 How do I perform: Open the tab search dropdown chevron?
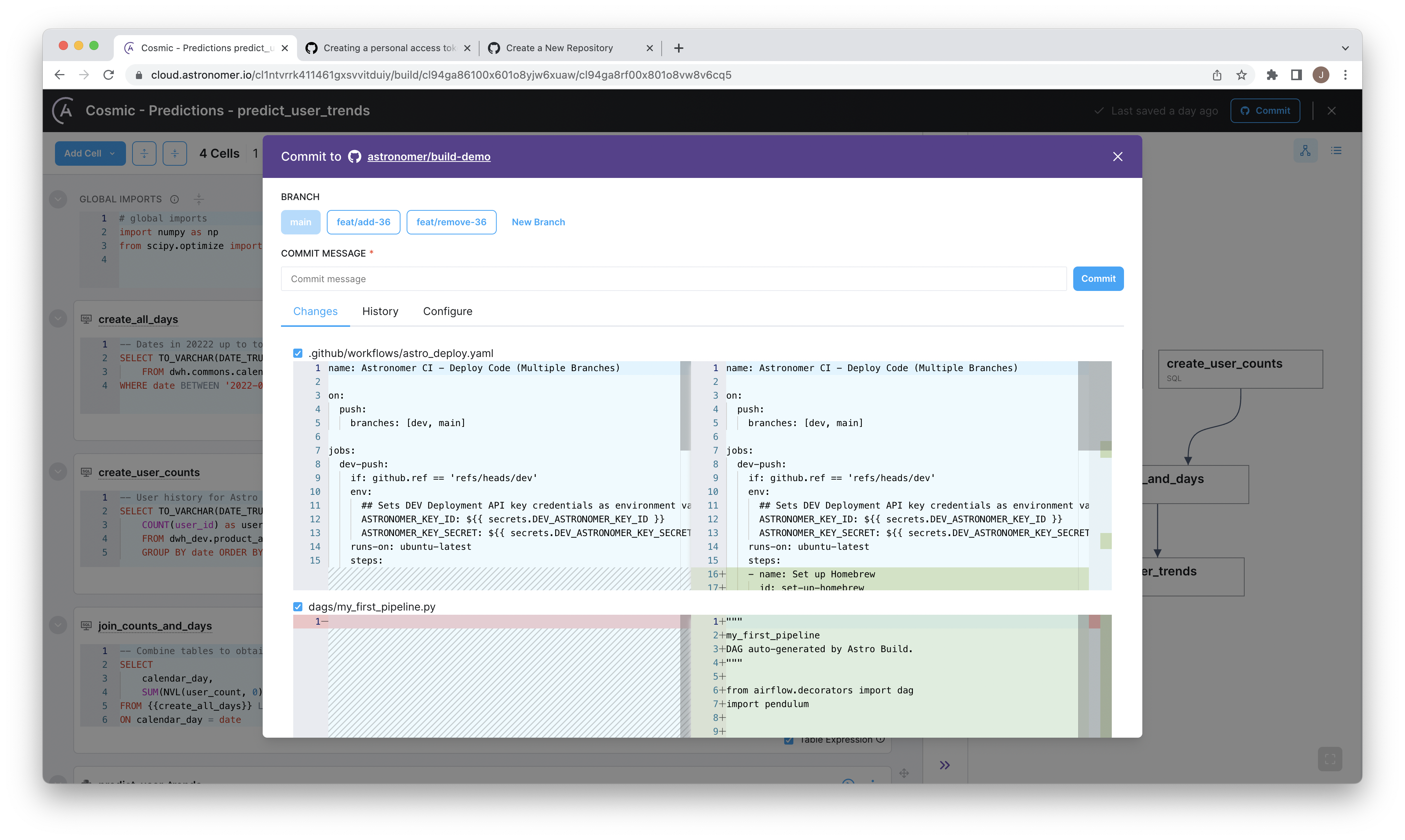[1345, 48]
